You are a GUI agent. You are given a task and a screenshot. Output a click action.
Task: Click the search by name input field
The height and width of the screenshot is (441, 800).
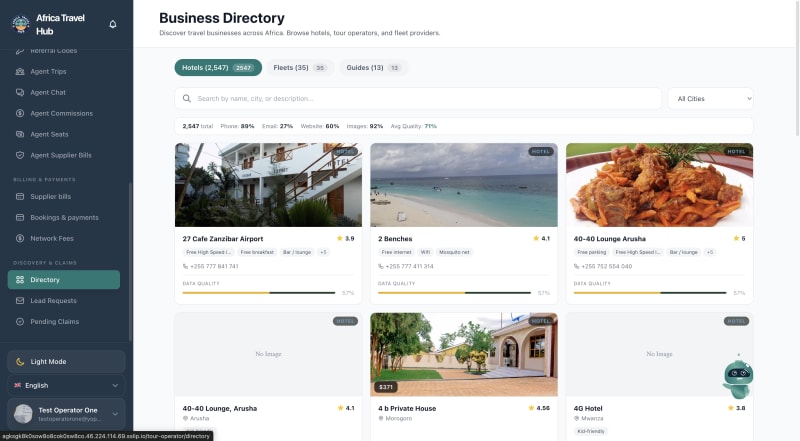pos(418,99)
